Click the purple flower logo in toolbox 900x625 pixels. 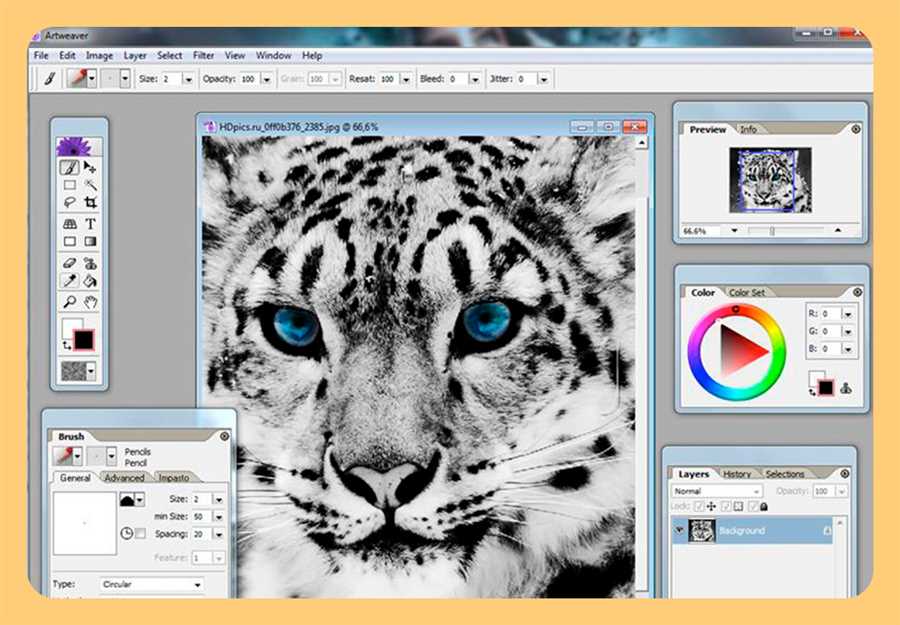(x=74, y=147)
